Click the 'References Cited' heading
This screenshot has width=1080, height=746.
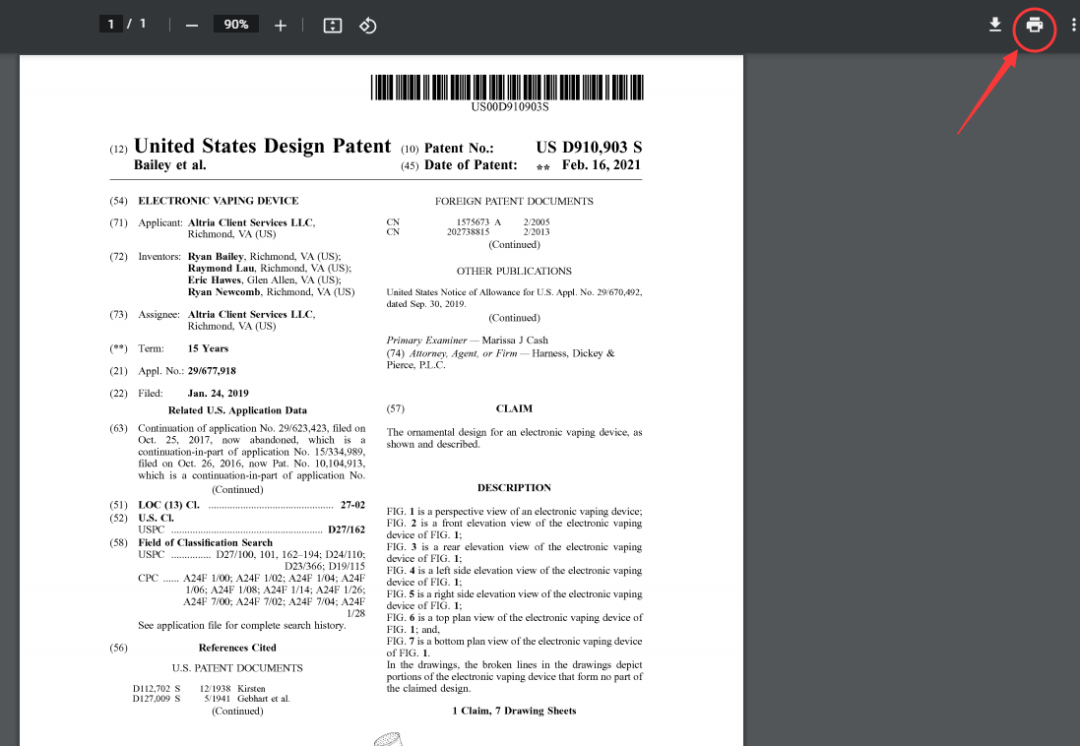[x=237, y=648]
